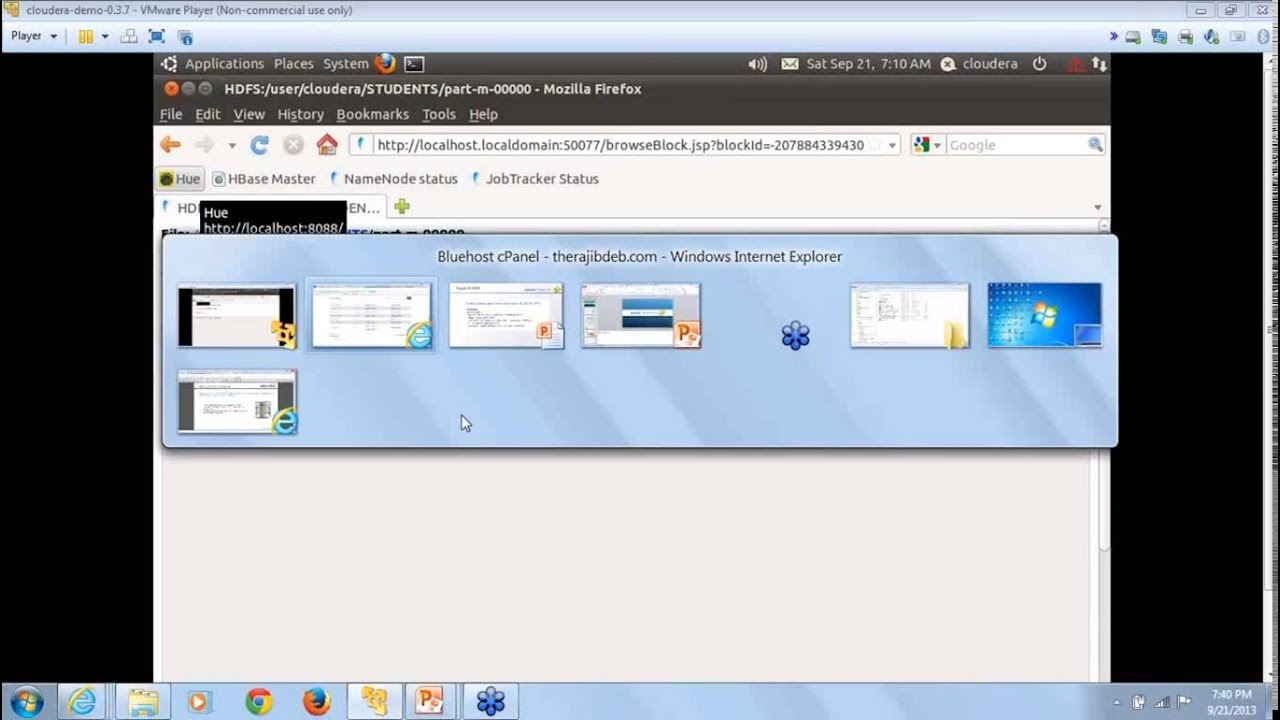Expand the dropdown arrow beside the pause icon
This screenshot has width=1280, height=720.
point(104,36)
